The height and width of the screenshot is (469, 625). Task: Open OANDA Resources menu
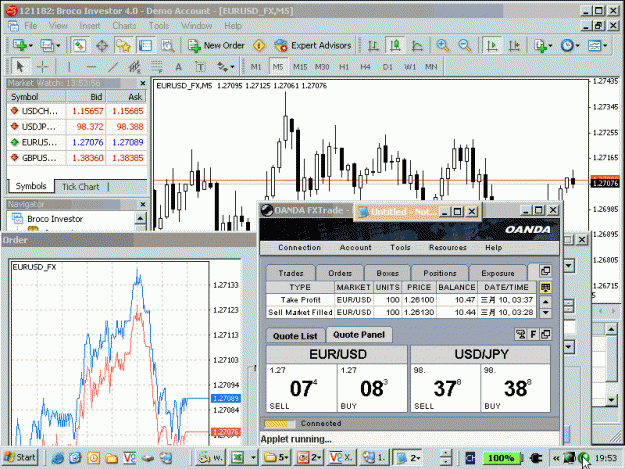(448, 247)
